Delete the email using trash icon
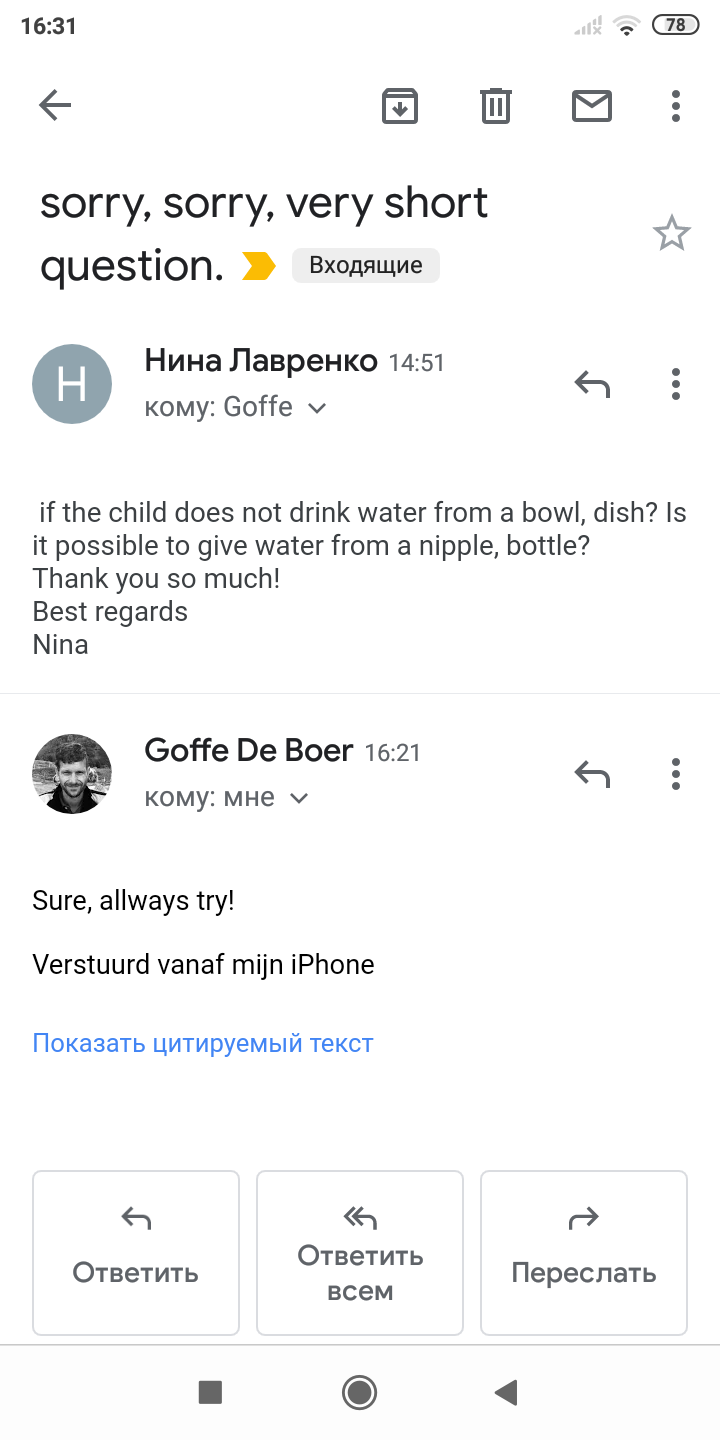720x1440 pixels. click(x=496, y=105)
